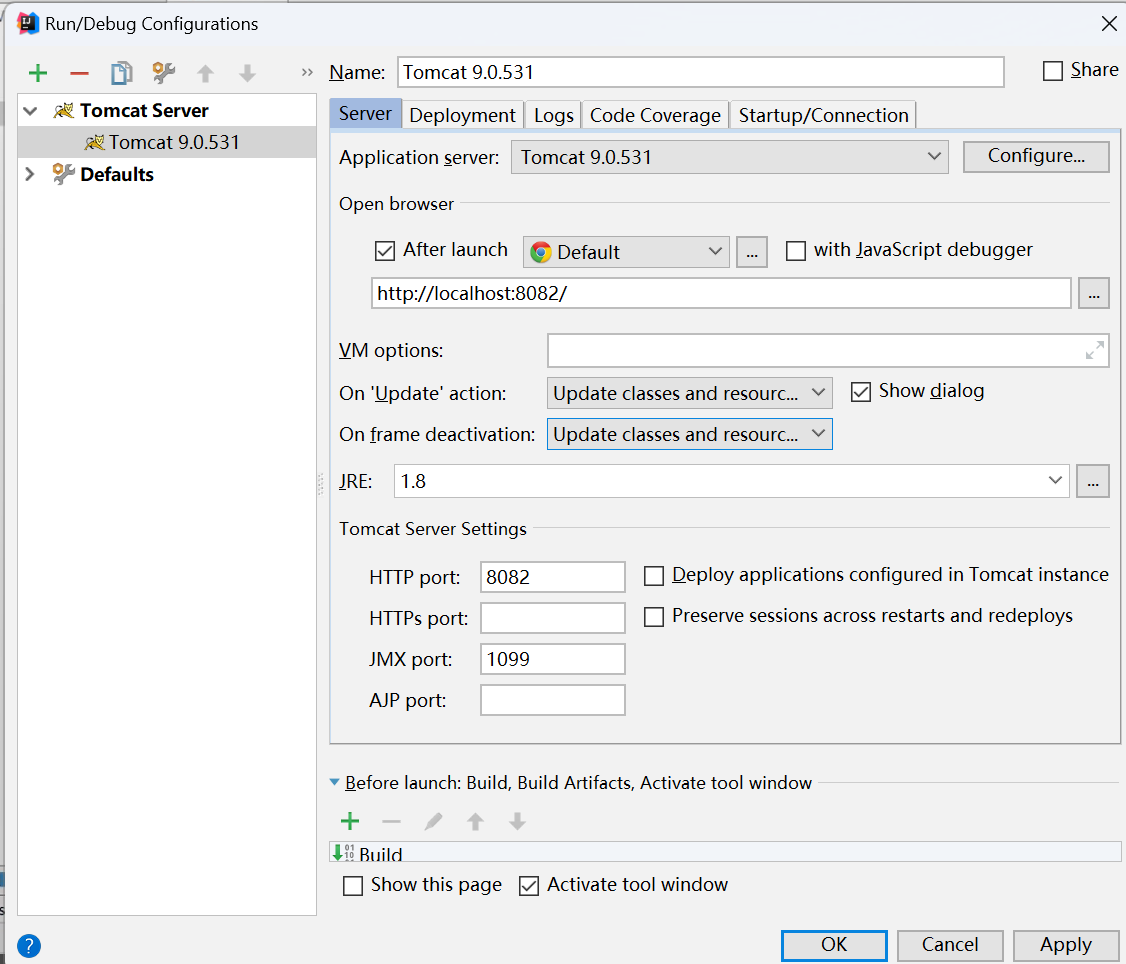Toggle the Show dialog checkbox
Screen dimensions: 1126x964
[x=860, y=391]
